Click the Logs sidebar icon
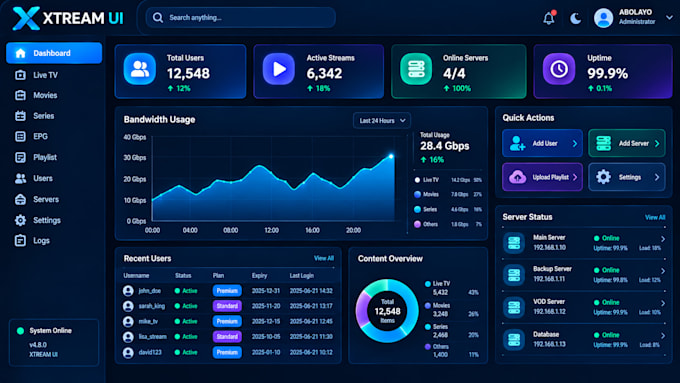680x383 pixels. [x=20, y=240]
